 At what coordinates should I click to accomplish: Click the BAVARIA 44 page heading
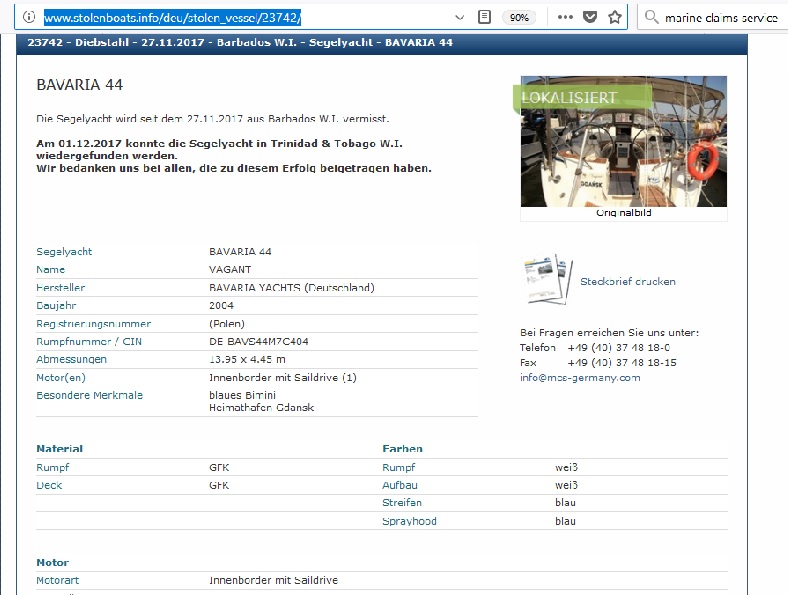coord(79,84)
